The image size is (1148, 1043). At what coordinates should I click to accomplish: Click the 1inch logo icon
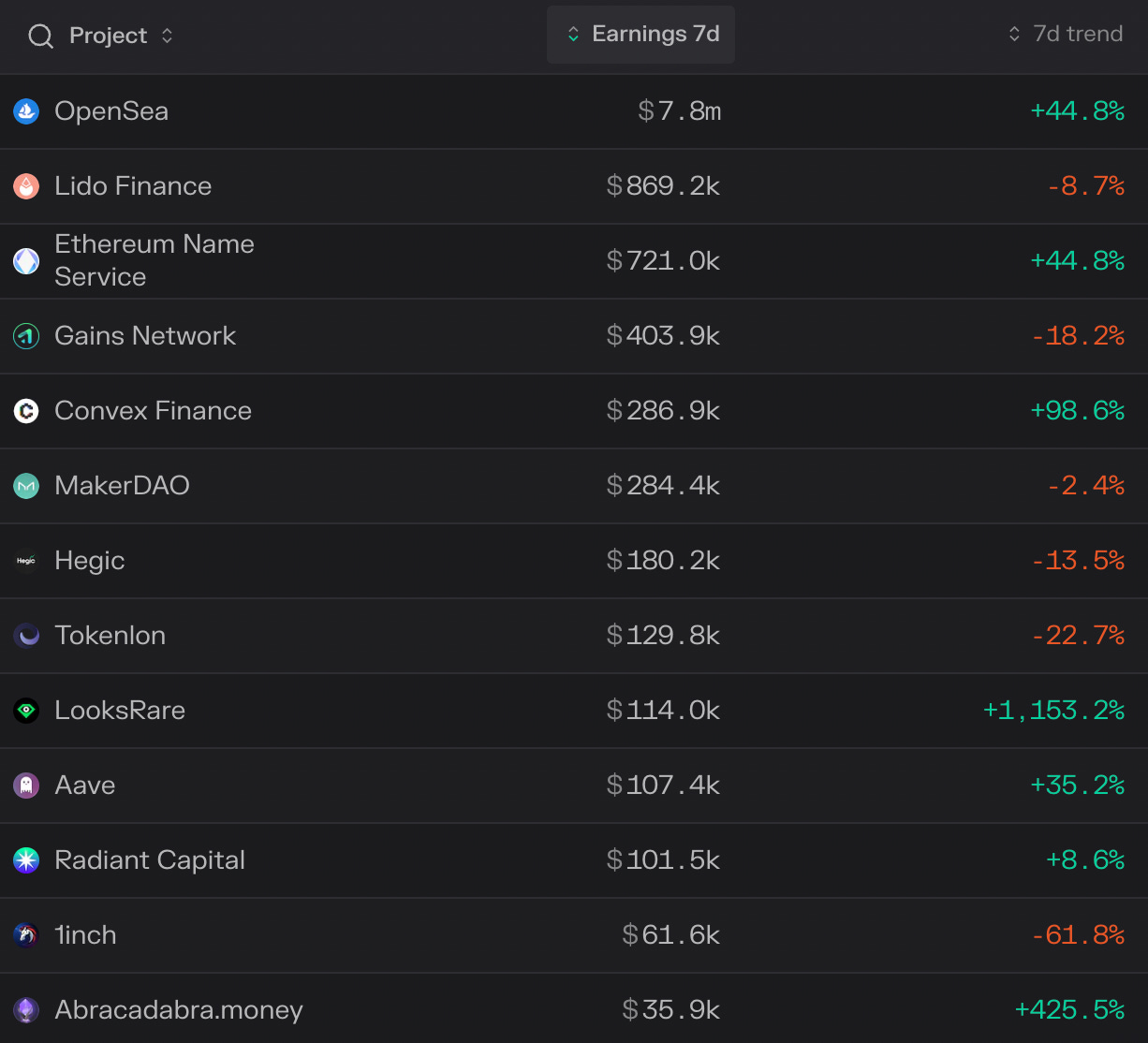click(x=26, y=935)
